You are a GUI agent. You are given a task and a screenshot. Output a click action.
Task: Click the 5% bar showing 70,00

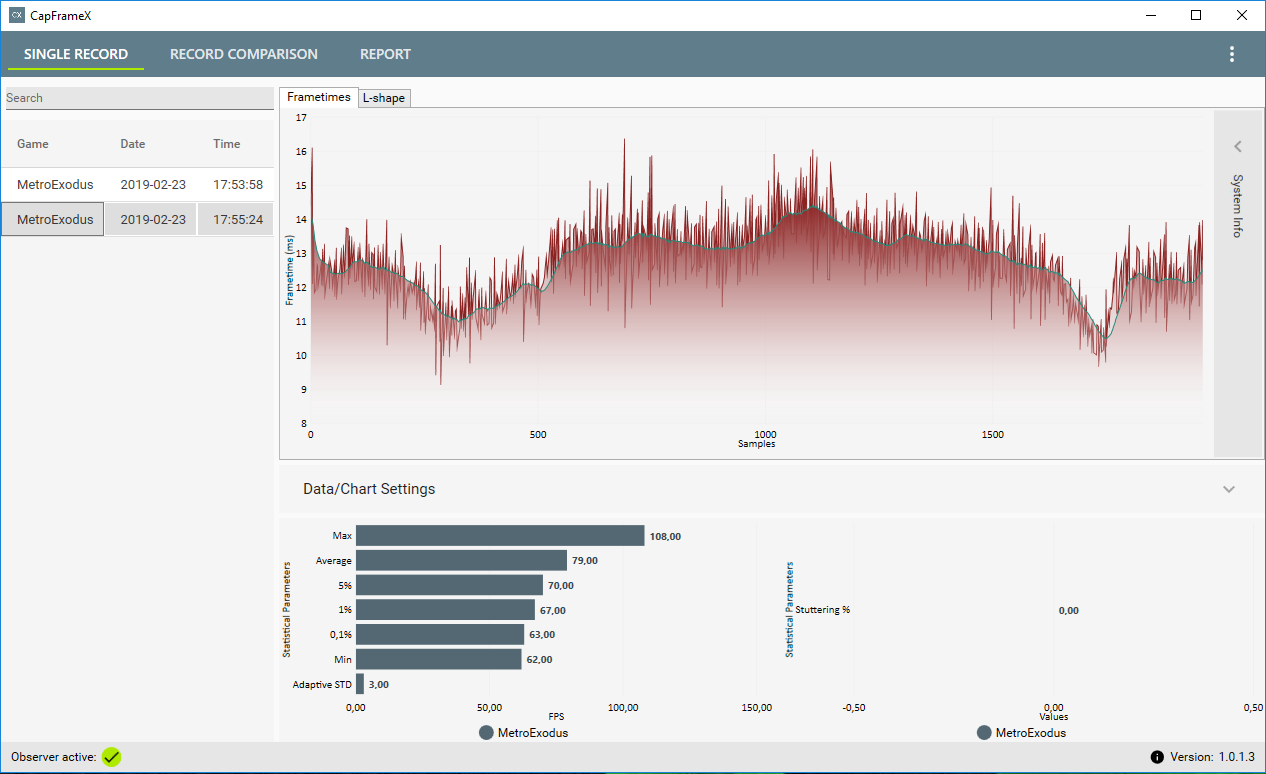pos(450,585)
